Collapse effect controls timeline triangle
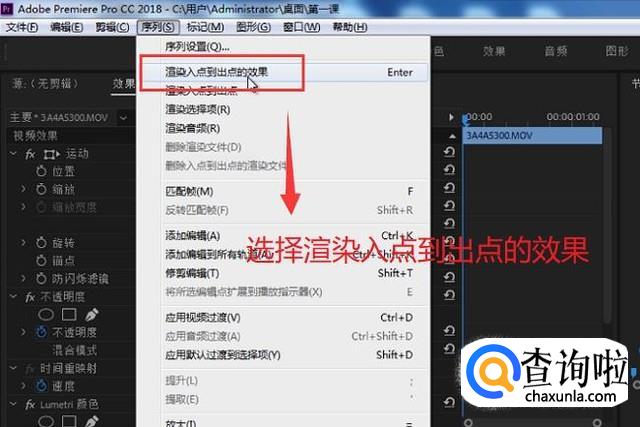Image resolution: width=640 pixels, height=427 pixels. point(452,136)
